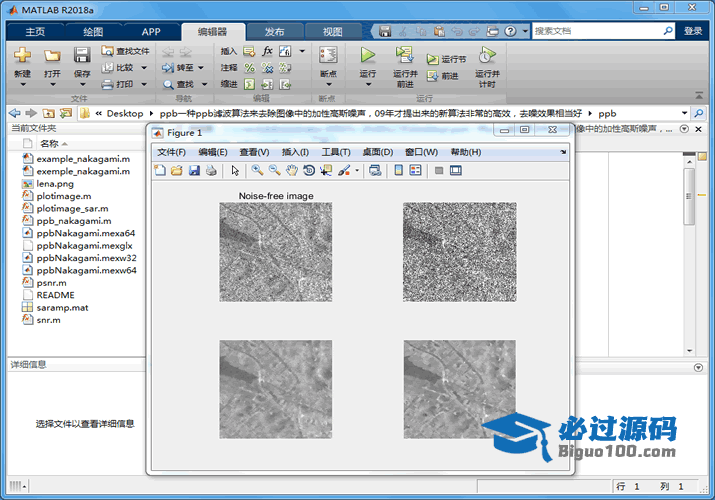Switch to the View (视图) tab
The height and width of the screenshot is (500, 715).
click(332, 31)
